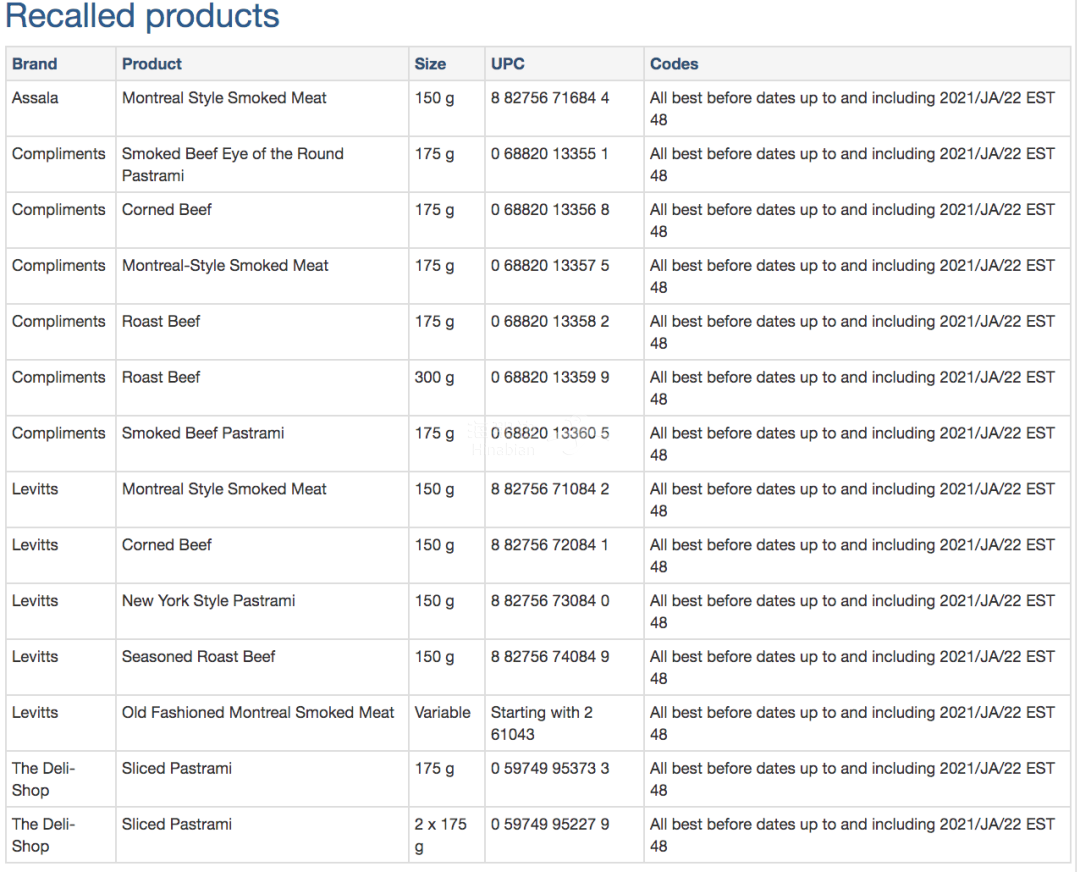This screenshot has width=1080, height=872.
Task: Select Seasoned Roast Beef product cell
Action: (x=198, y=657)
